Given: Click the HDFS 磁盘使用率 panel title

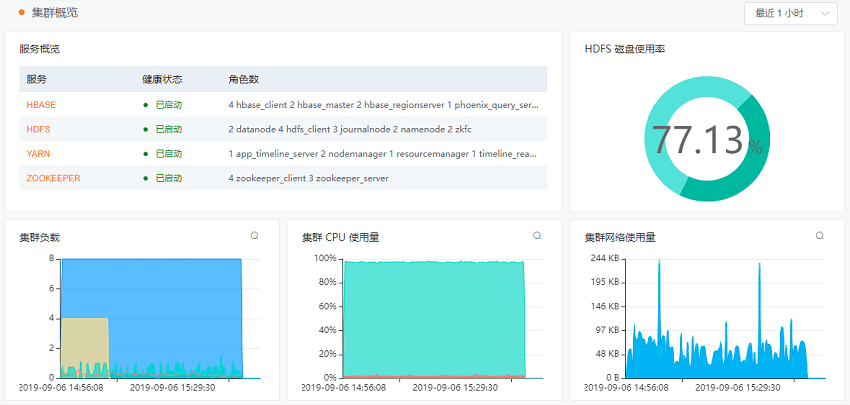Looking at the screenshot, I should 625,49.
